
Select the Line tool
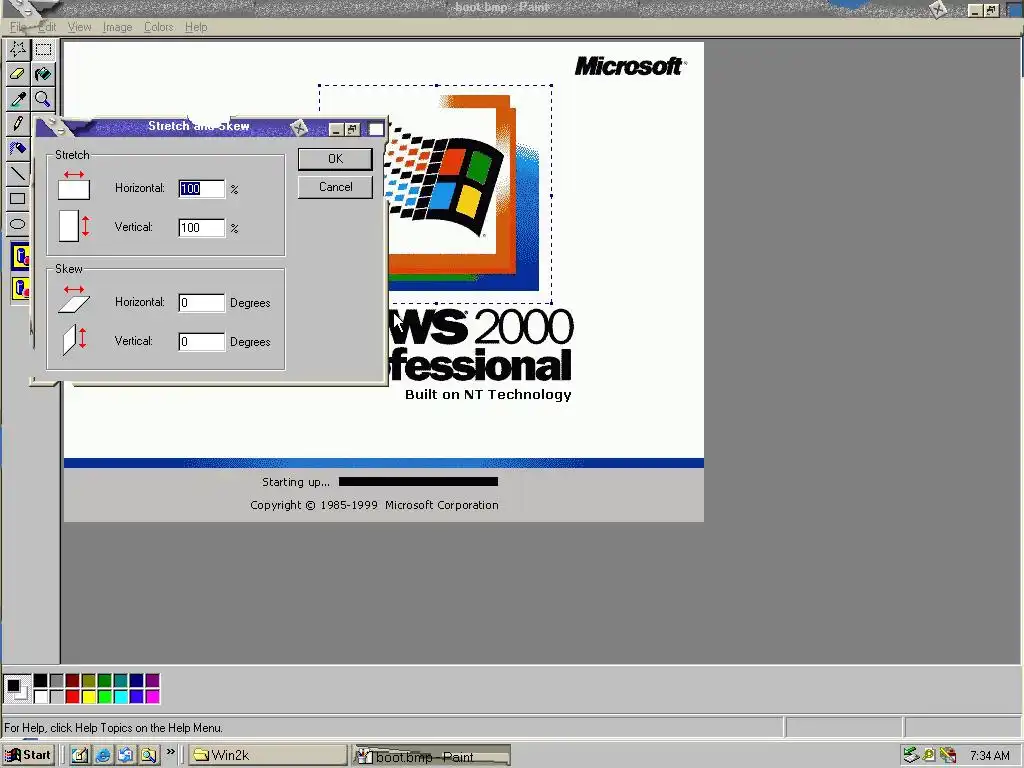18,174
